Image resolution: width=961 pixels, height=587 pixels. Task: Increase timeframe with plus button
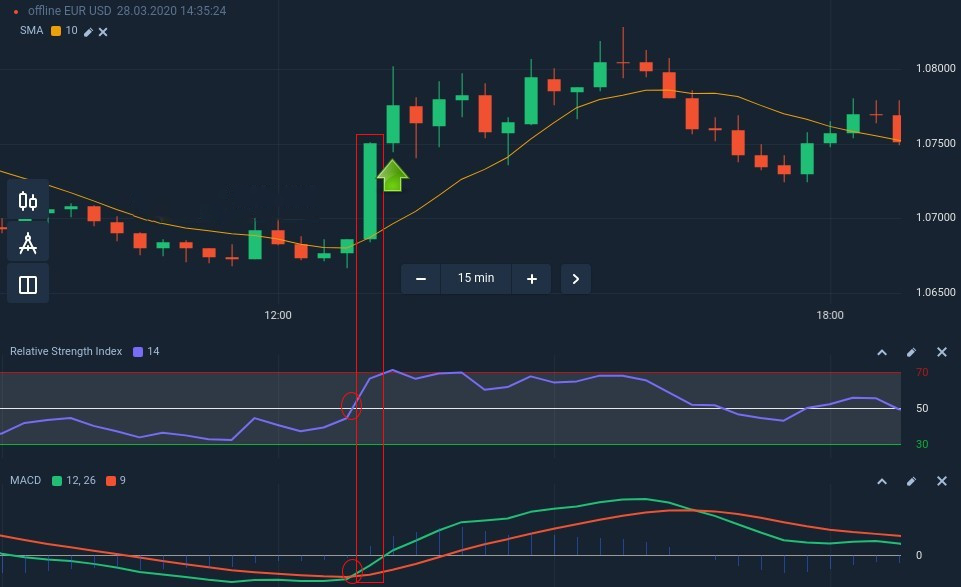tap(531, 279)
